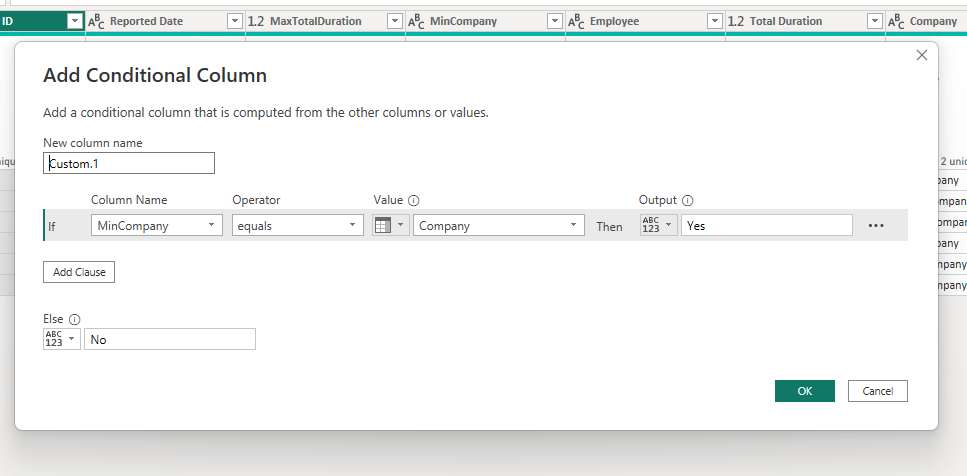Viewport: 967px width, 476px height.
Task: Open the MinCompany column filter dropdown
Action: 555,21
